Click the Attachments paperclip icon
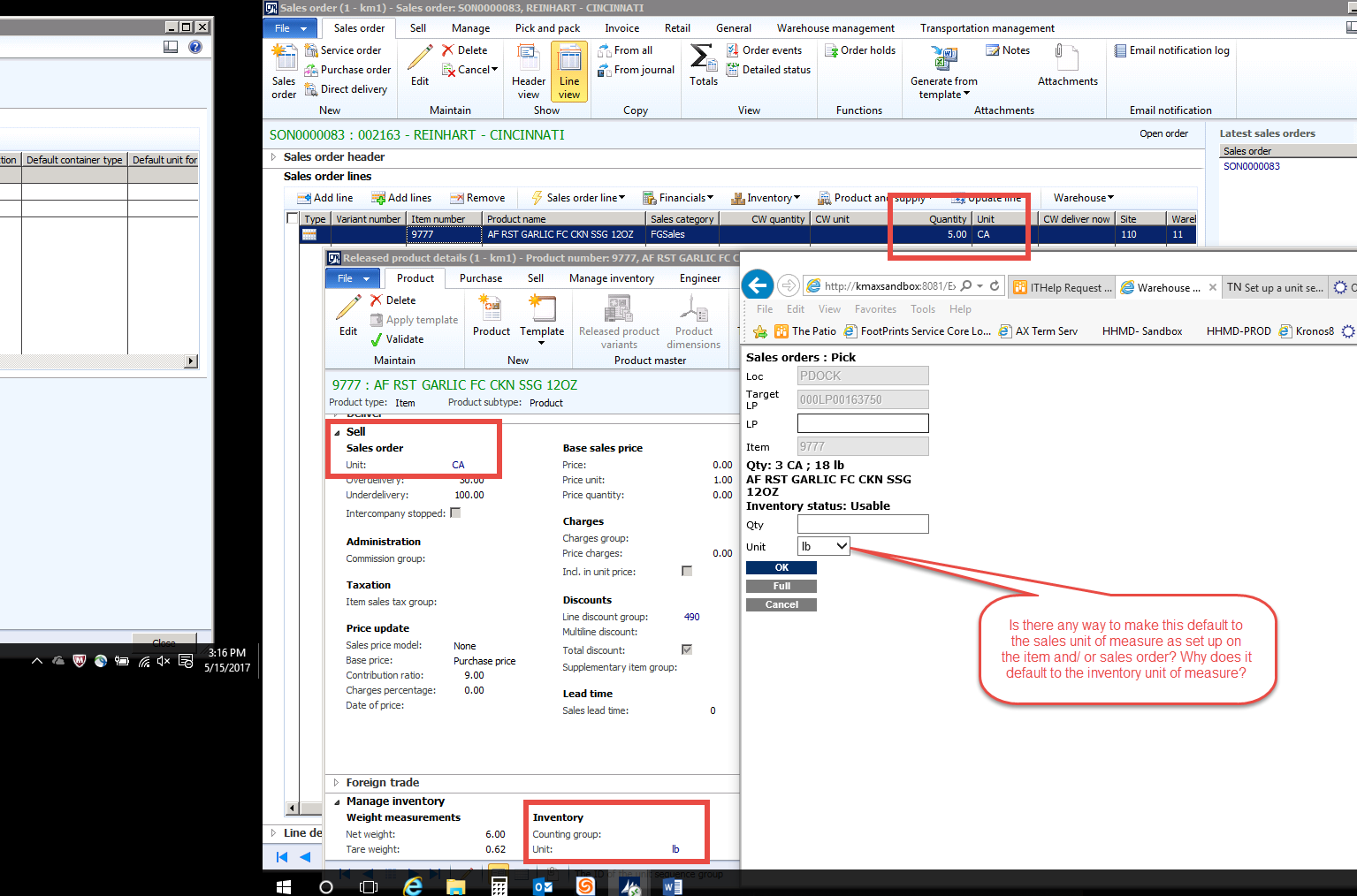Image resolution: width=1357 pixels, height=896 pixels. pyautogui.click(x=1066, y=59)
